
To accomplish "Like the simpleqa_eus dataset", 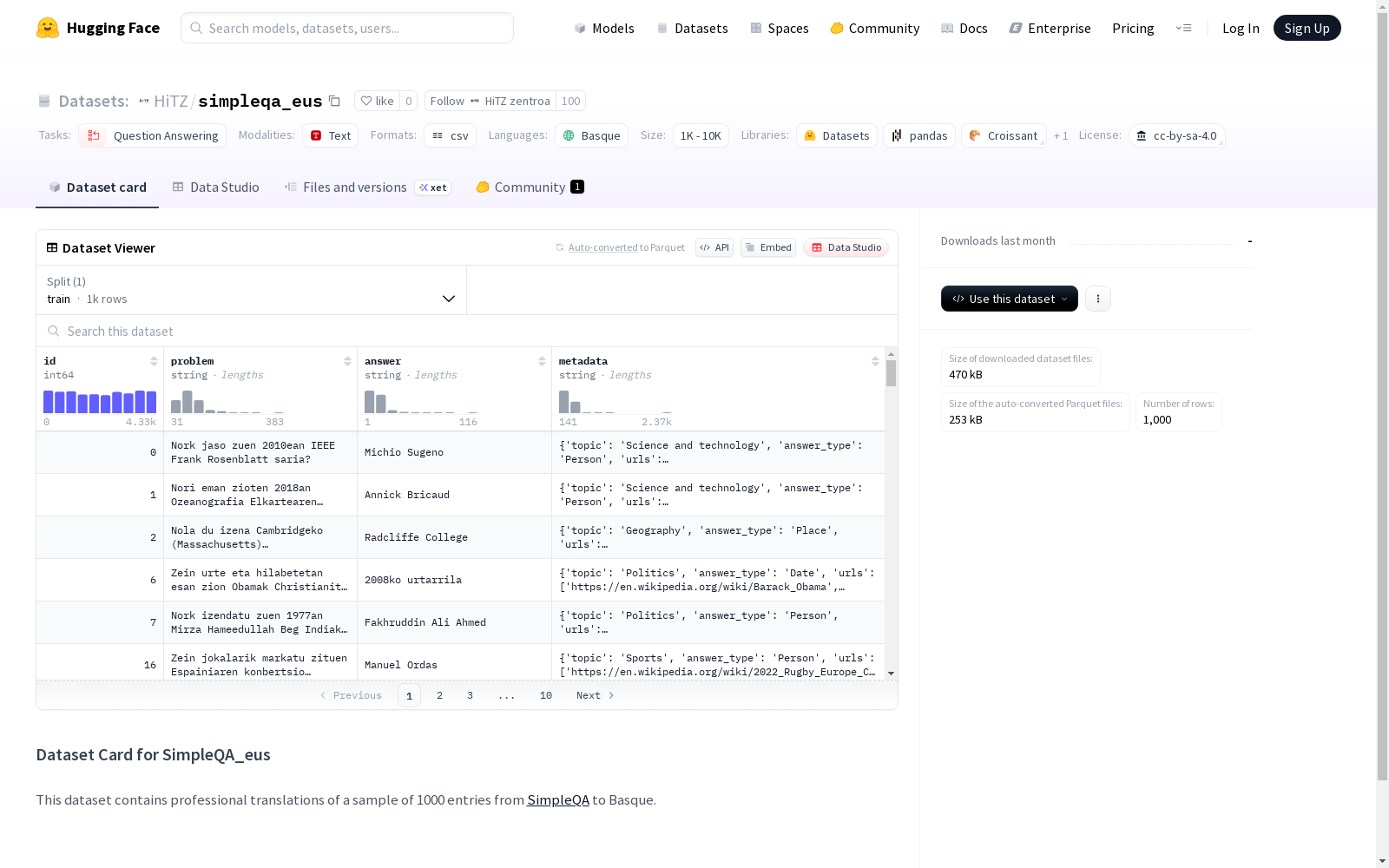I will 377,101.
